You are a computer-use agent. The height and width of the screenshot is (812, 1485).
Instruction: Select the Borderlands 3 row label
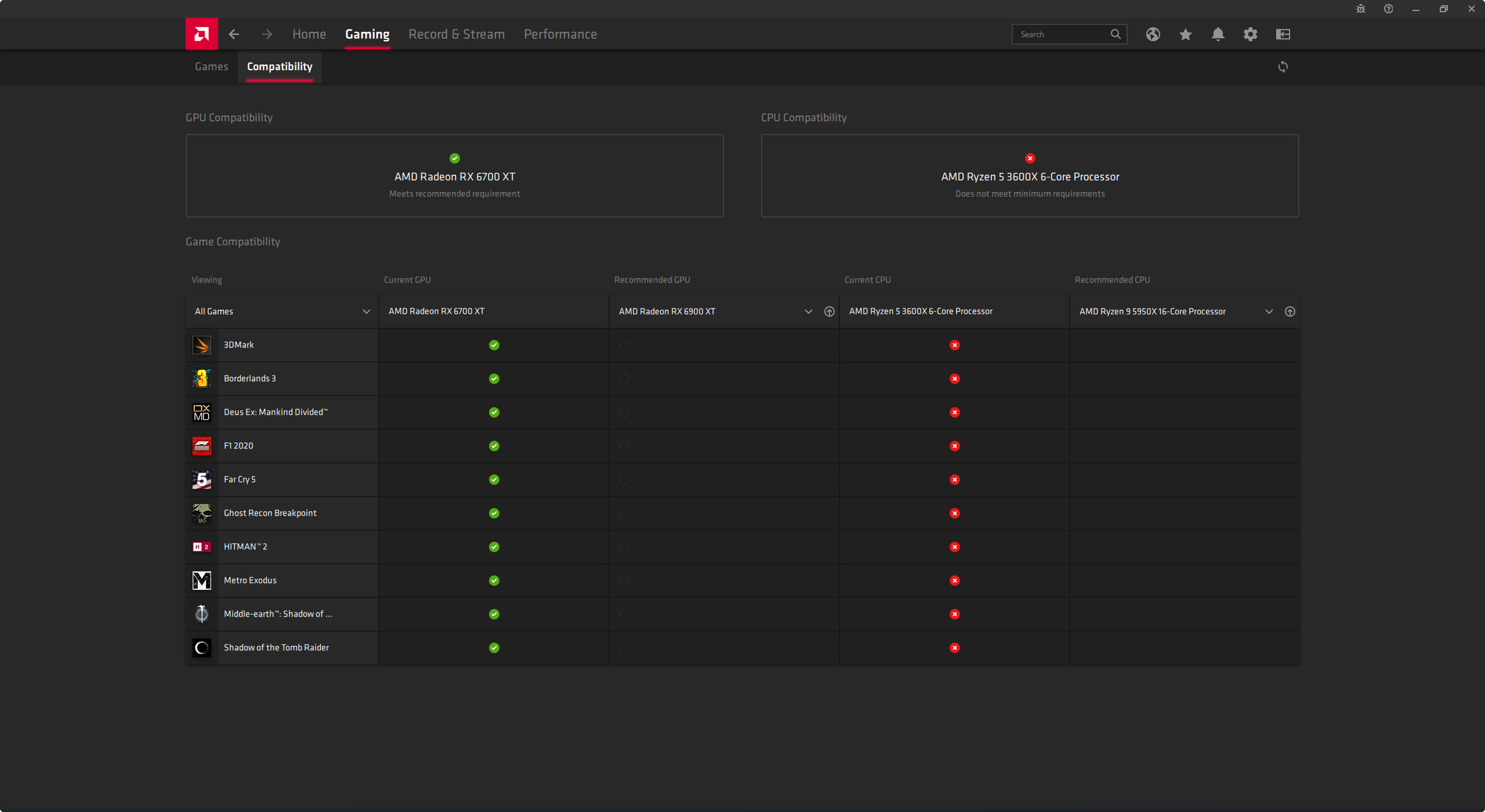(x=250, y=379)
